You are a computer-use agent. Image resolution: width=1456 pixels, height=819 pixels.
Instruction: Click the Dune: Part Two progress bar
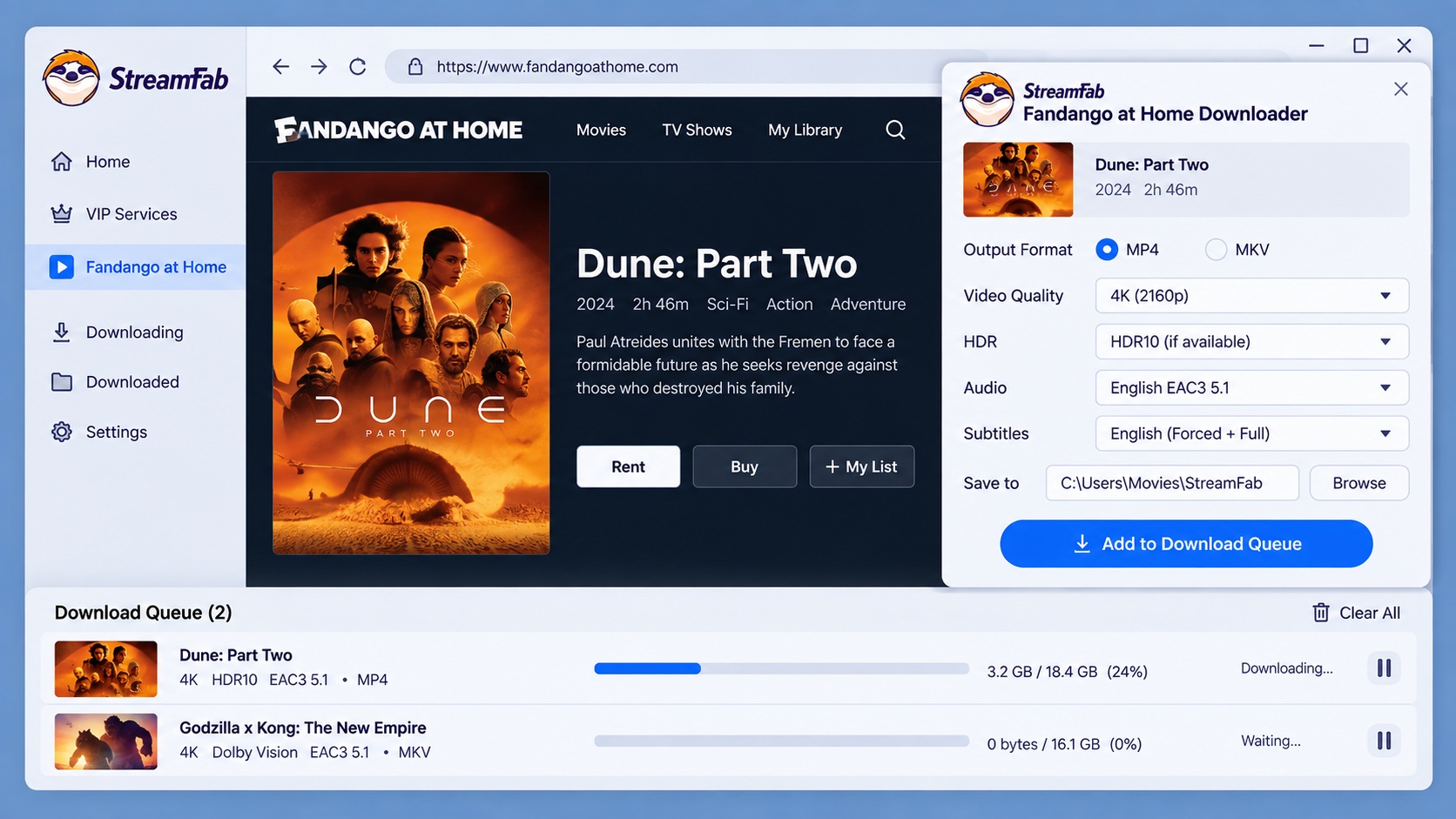point(781,668)
